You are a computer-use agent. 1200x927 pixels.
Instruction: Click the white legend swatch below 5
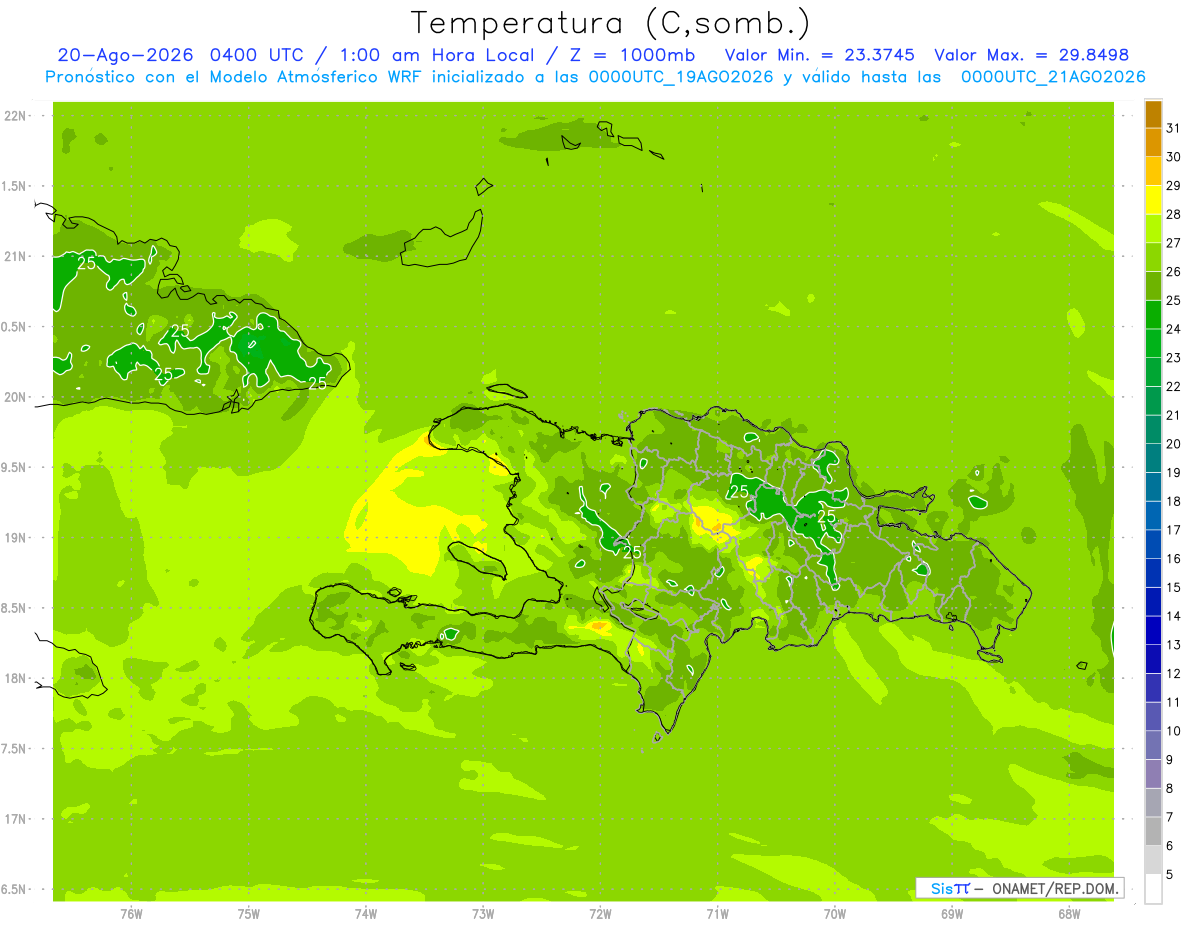coord(1153,889)
